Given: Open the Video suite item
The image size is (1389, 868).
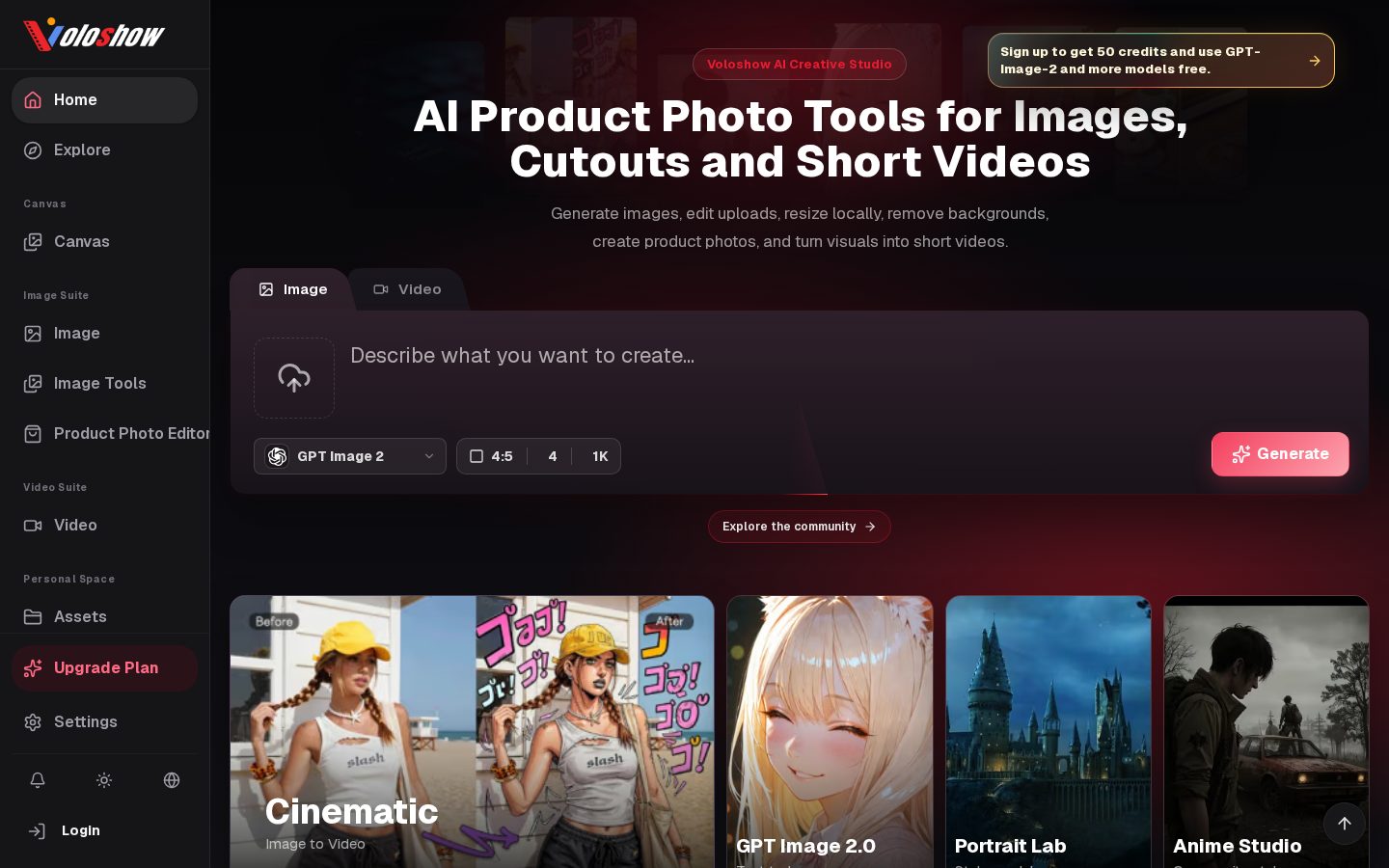Looking at the screenshot, I should [x=104, y=525].
